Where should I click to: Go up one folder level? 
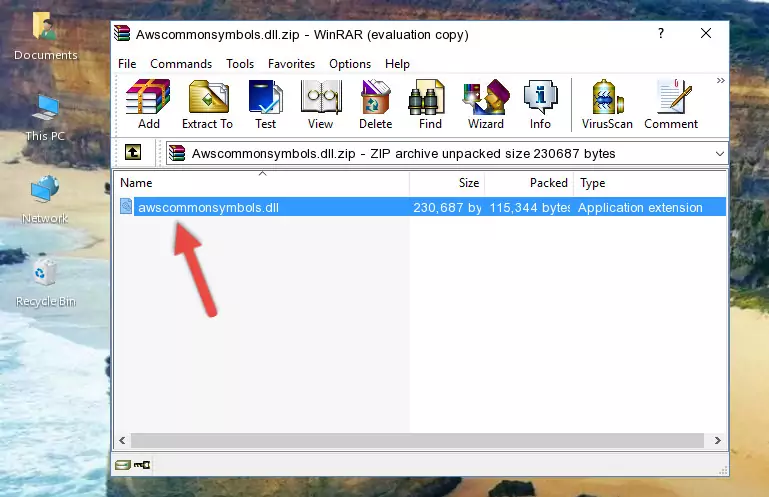coord(133,153)
